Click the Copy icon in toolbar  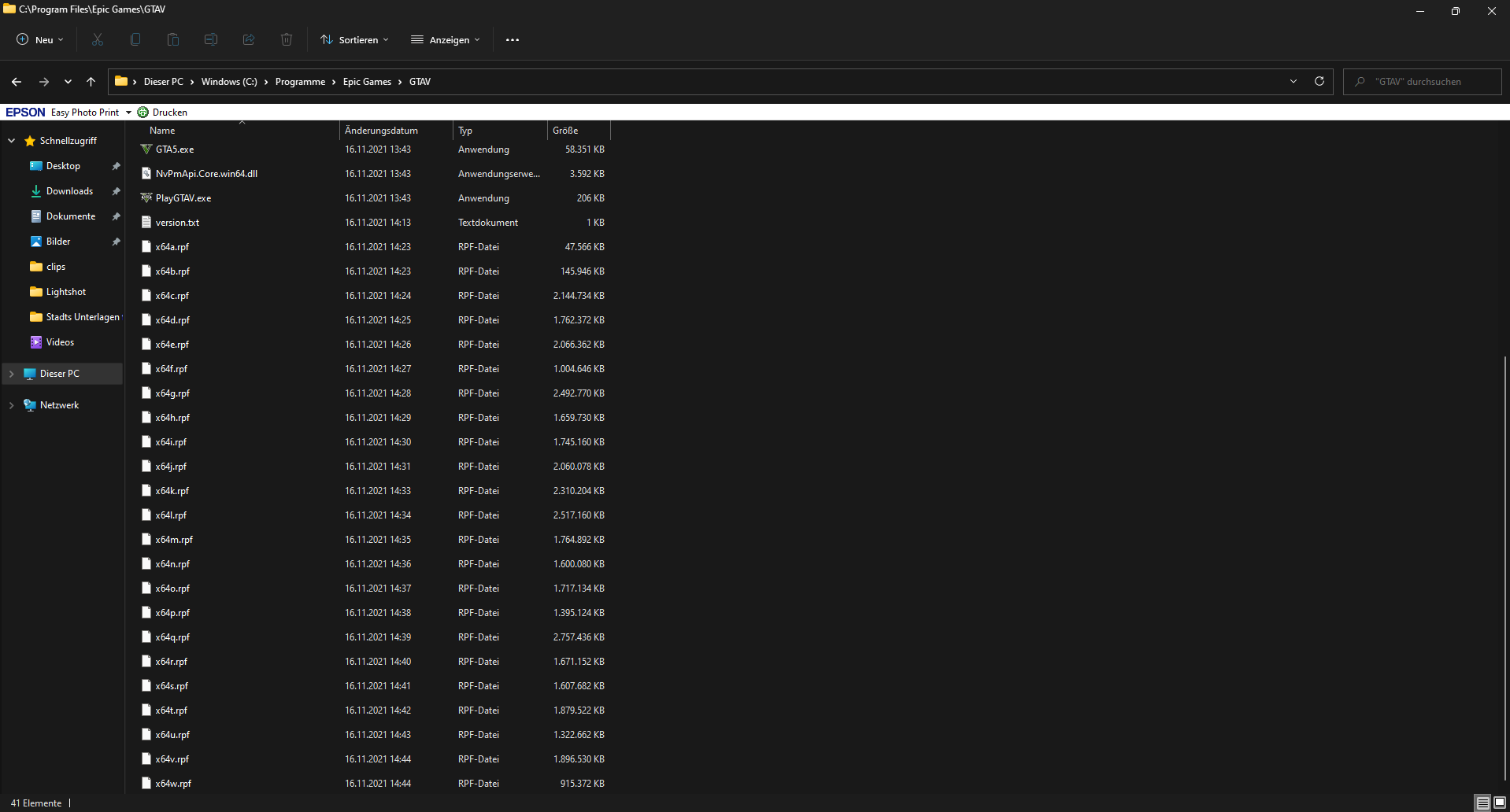tap(135, 39)
